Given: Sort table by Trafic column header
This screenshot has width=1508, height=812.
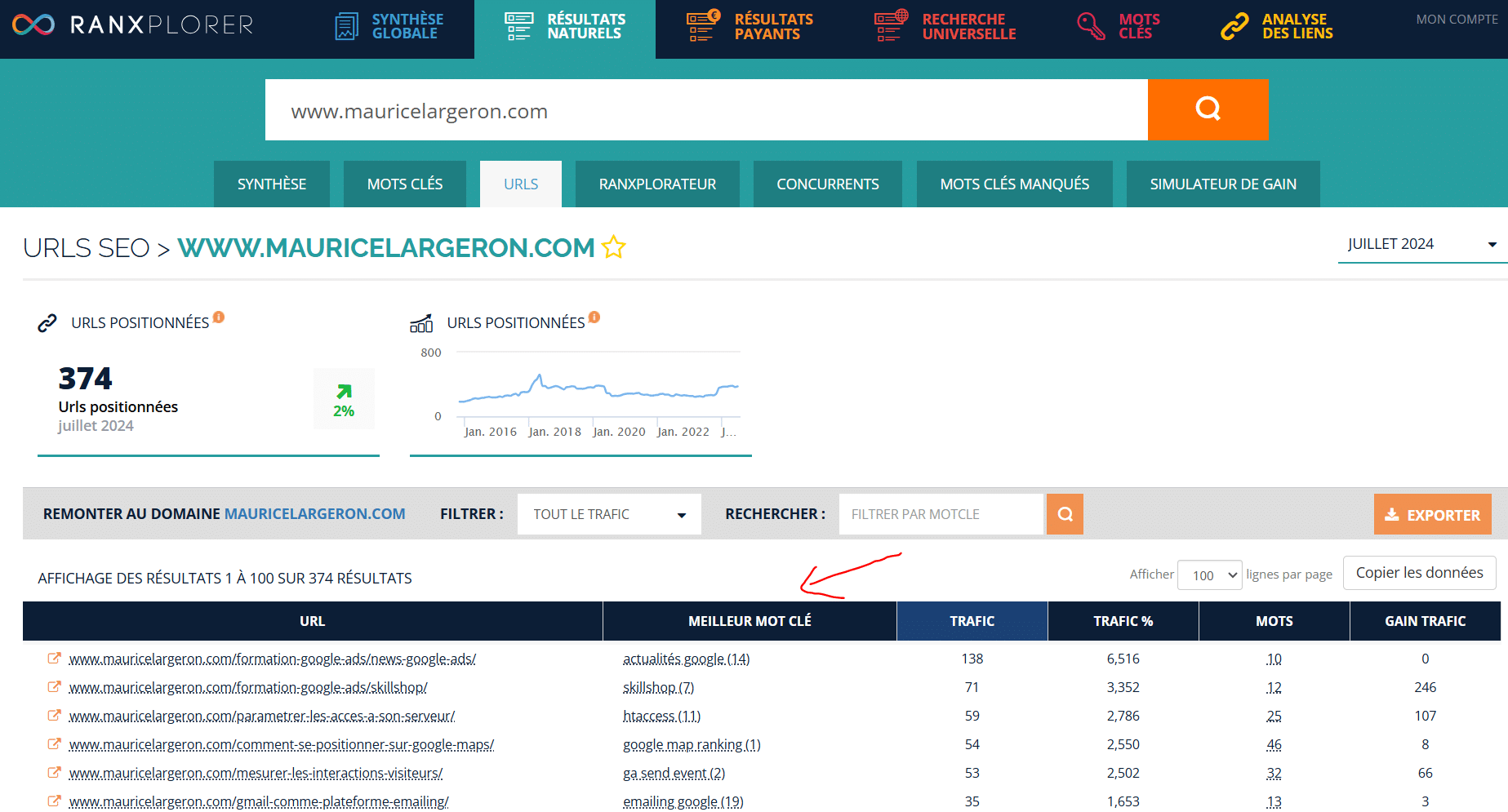Looking at the screenshot, I should (972, 621).
